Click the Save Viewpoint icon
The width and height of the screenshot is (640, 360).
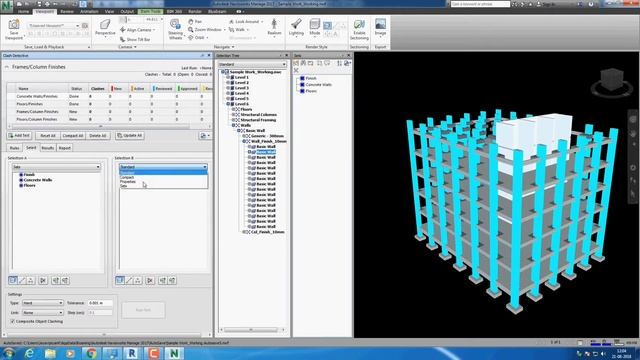(x=13, y=29)
